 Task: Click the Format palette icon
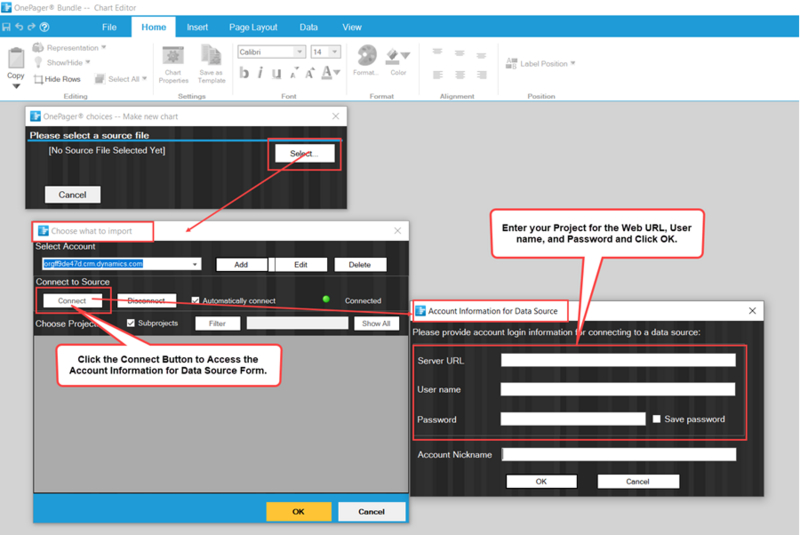[366, 56]
